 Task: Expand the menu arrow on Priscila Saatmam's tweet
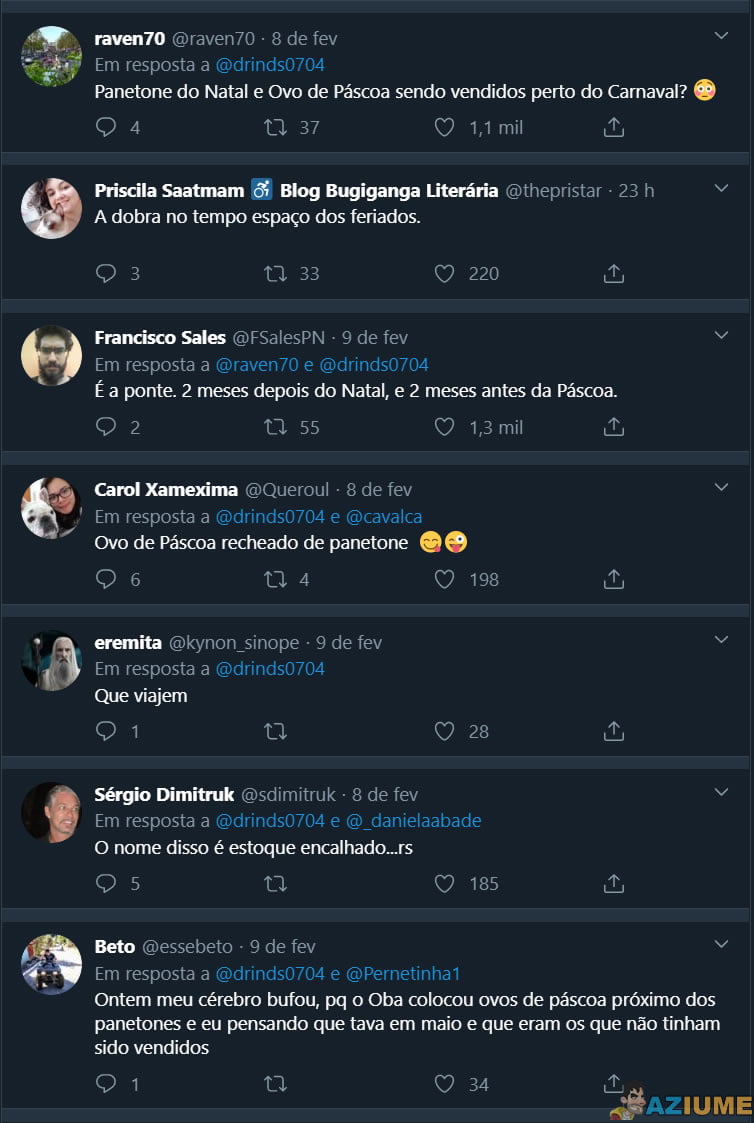click(x=721, y=187)
